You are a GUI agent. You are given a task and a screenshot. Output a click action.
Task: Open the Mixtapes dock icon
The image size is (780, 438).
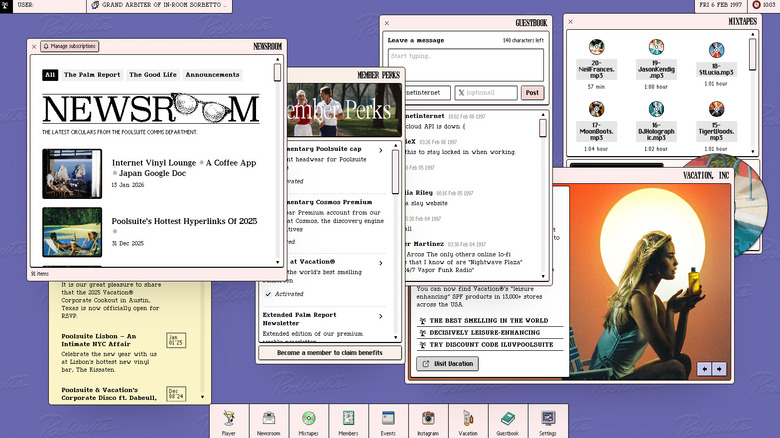308,422
